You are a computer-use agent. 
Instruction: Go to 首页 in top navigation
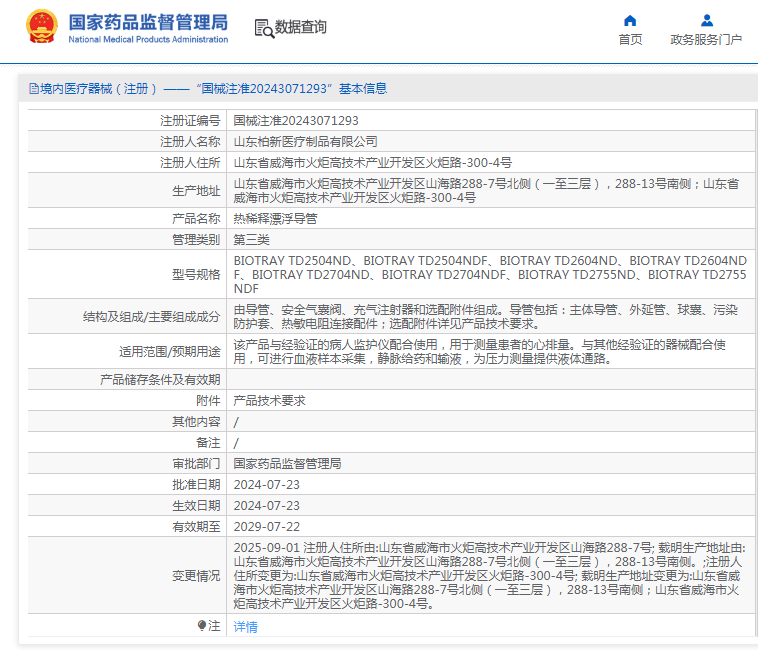pos(630,40)
